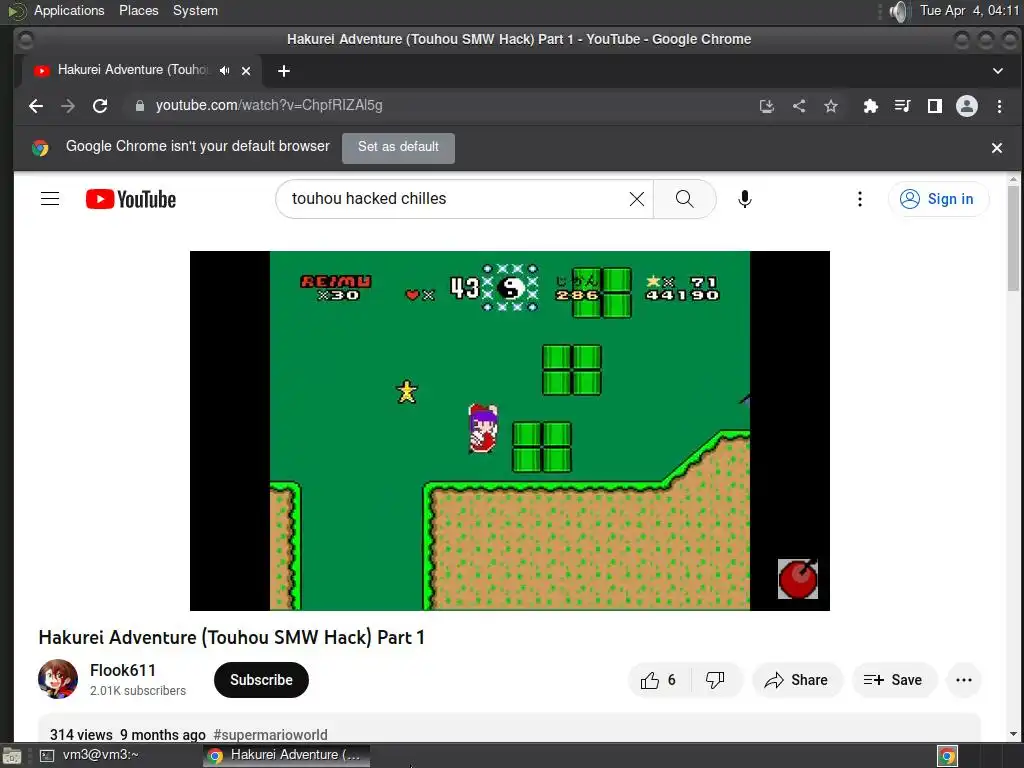
Task: Dismiss the default browser notification bar
Action: click(997, 148)
